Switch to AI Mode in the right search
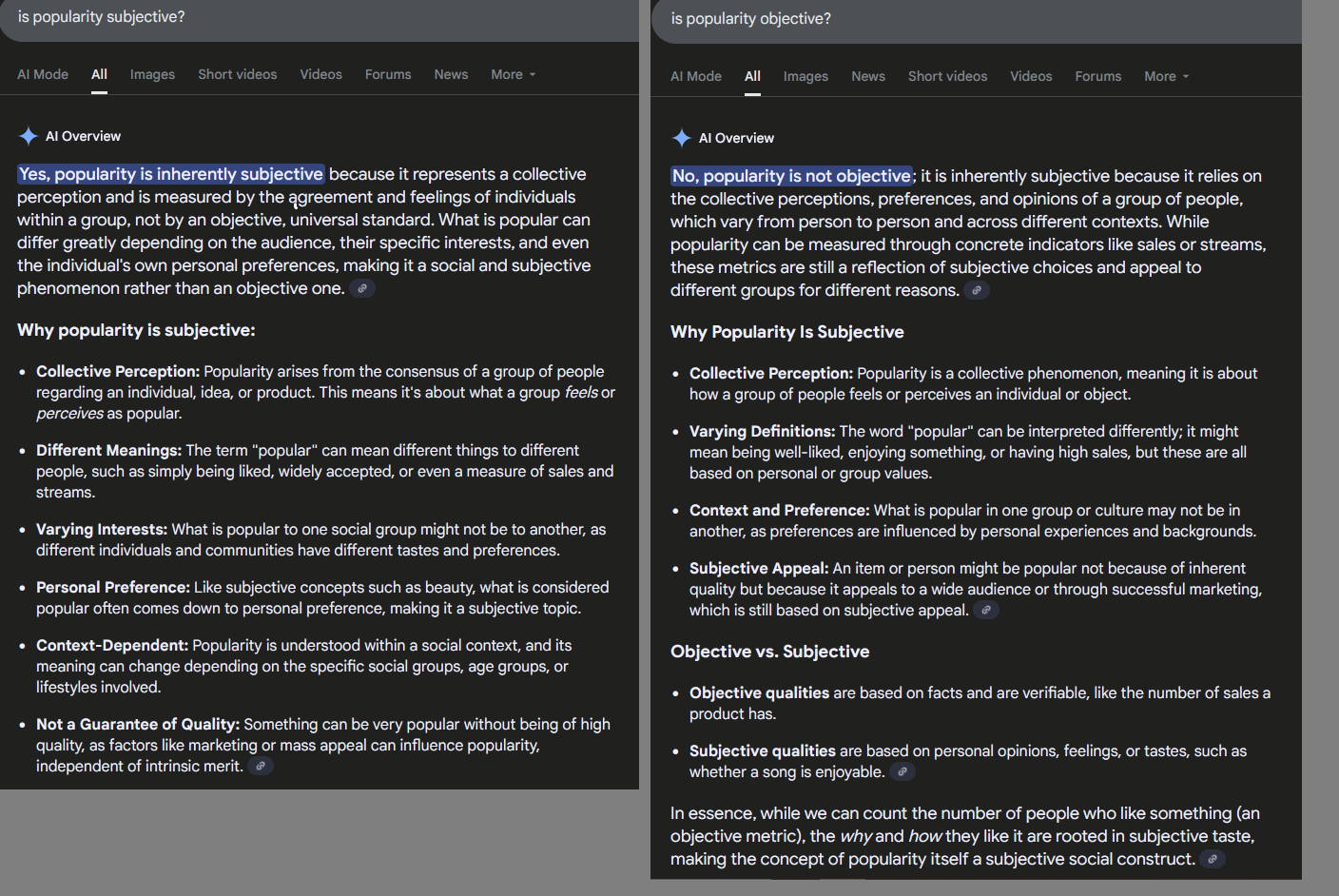Image resolution: width=1339 pixels, height=896 pixels. [696, 76]
